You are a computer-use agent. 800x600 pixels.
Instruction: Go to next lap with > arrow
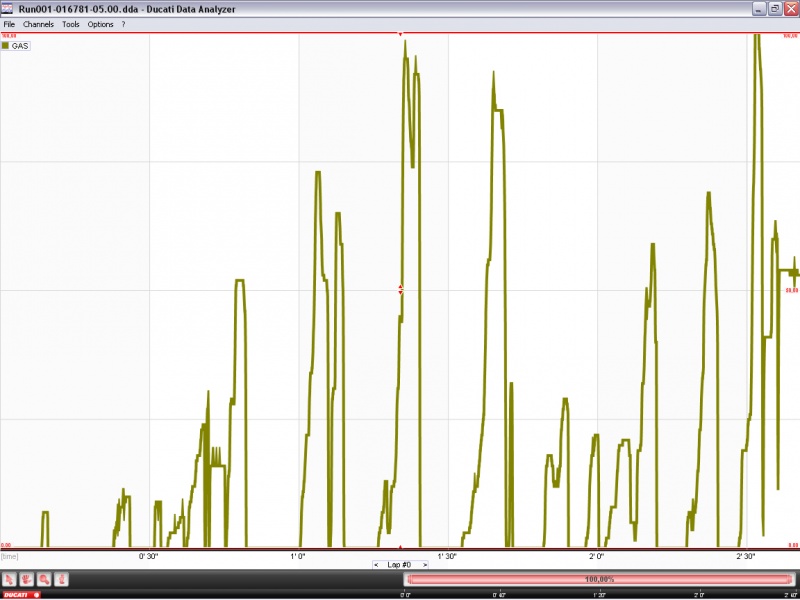(424, 565)
